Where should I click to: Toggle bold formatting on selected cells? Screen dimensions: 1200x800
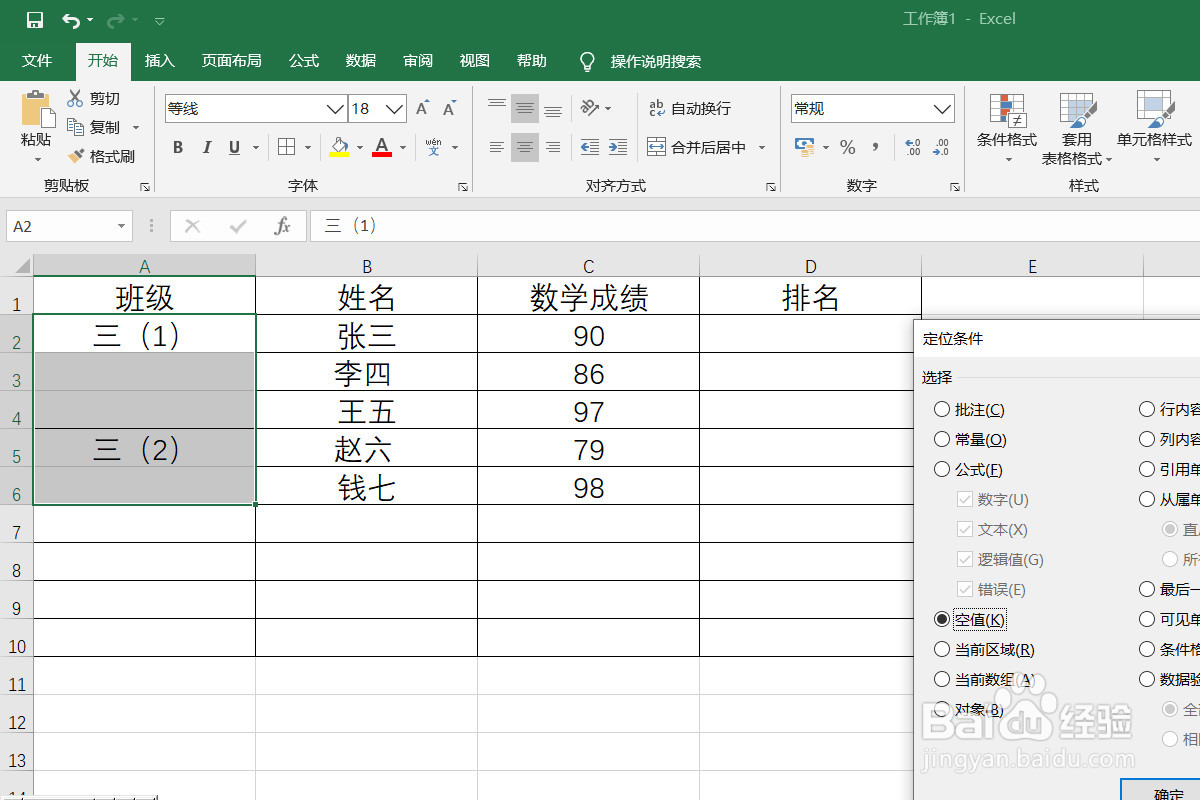coord(177,147)
